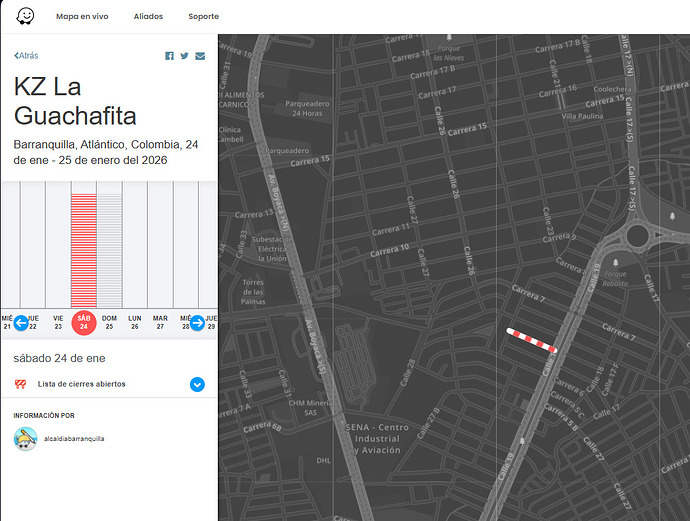Advance calendar with right arrow
690x521 pixels.
(x=197, y=323)
